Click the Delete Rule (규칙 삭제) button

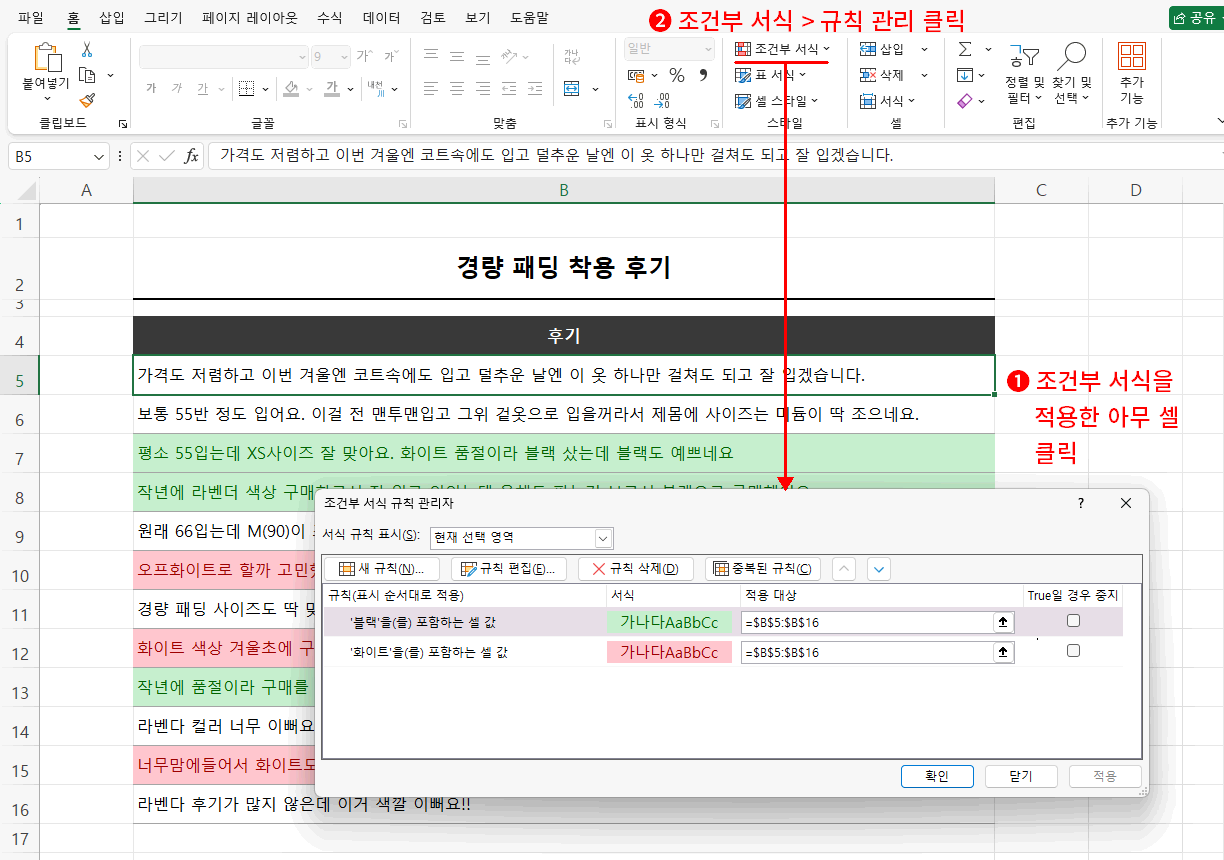(636, 569)
